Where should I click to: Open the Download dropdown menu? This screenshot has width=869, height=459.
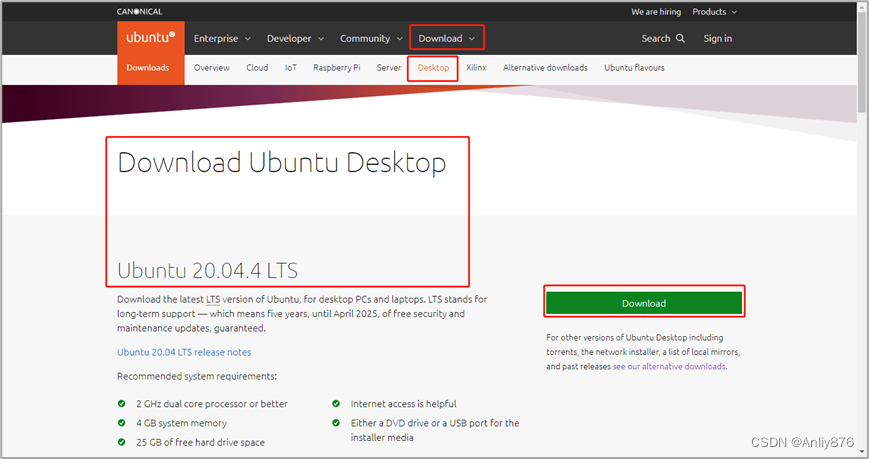[x=446, y=38]
